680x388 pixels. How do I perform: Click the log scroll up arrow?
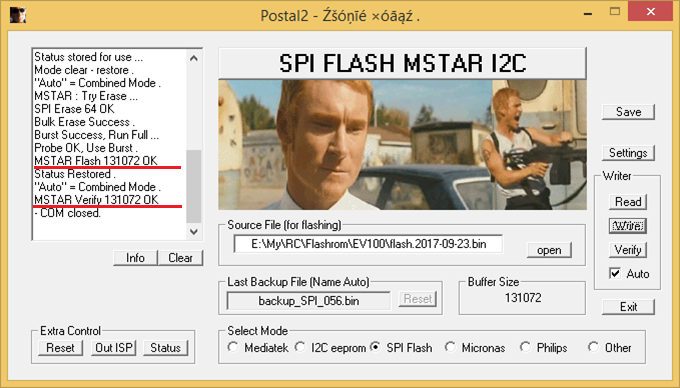click(x=194, y=58)
